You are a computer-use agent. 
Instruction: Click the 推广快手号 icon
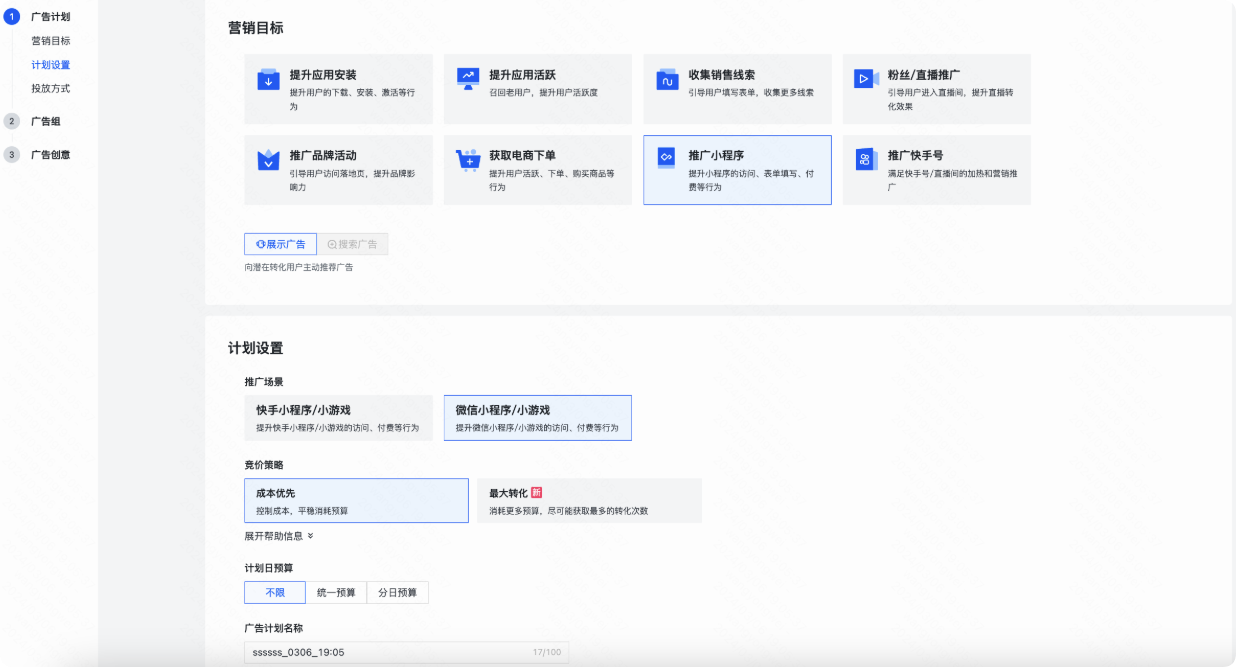[x=866, y=160]
